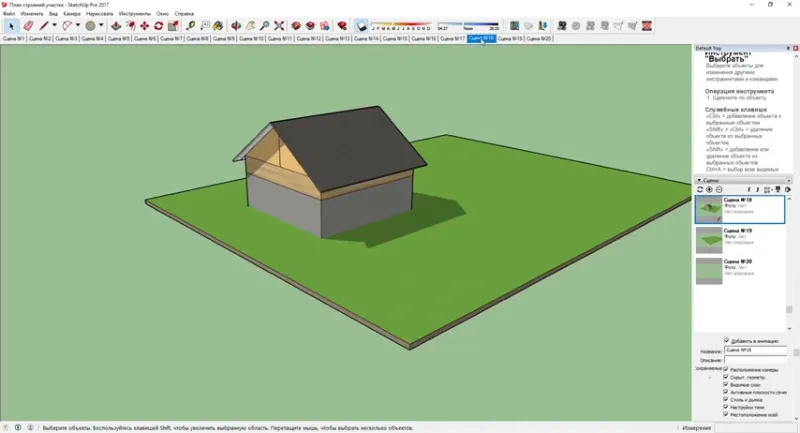Click the Zoom Extents tool

pyautogui.click(x=279, y=26)
